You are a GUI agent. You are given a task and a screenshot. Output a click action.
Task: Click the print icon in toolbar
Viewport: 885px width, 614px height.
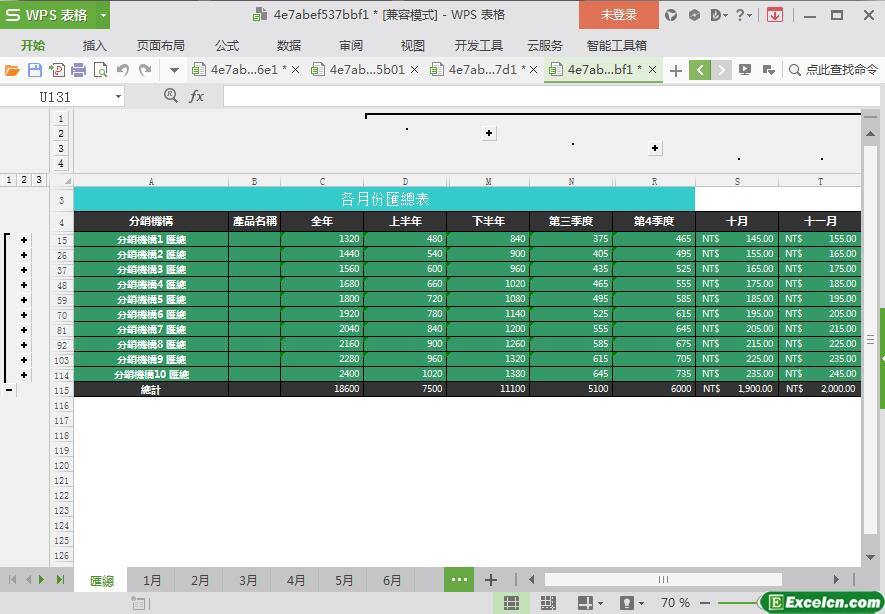(x=78, y=70)
